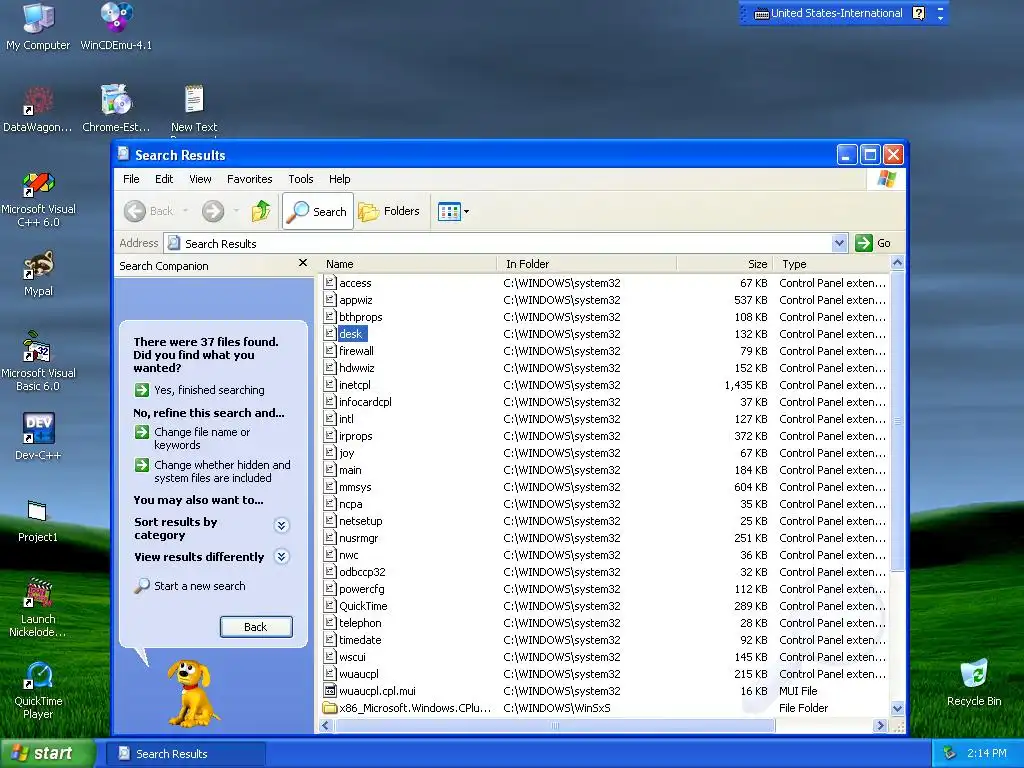The image size is (1024, 768).
Task: Click the greyed Forward toolbar arrow
Action: pos(213,211)
